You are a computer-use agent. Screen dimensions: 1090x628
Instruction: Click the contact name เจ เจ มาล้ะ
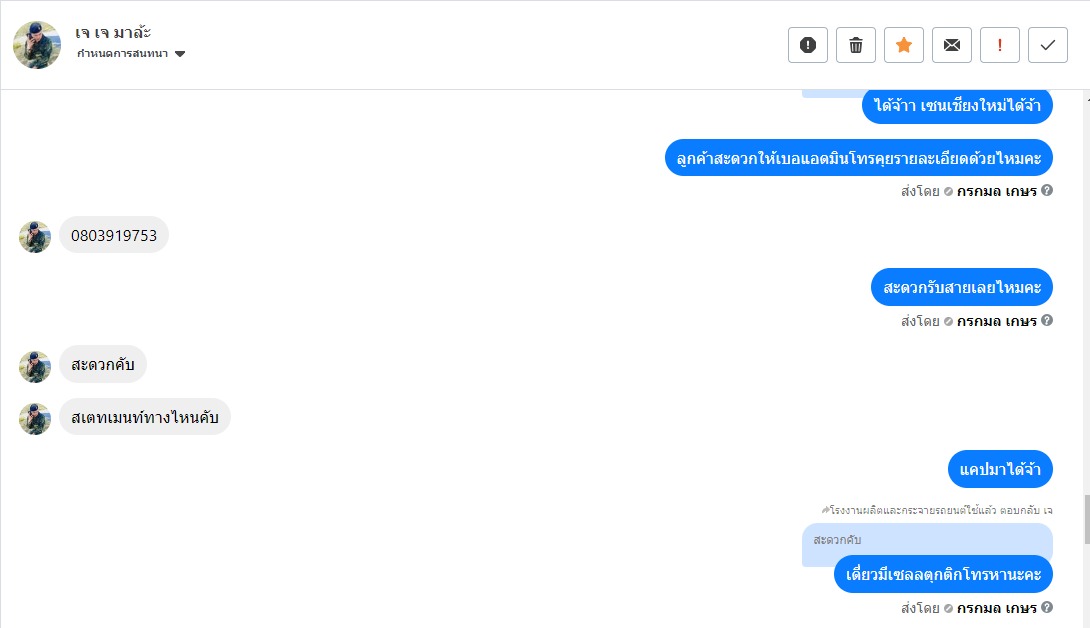click(x=113, y=32)
